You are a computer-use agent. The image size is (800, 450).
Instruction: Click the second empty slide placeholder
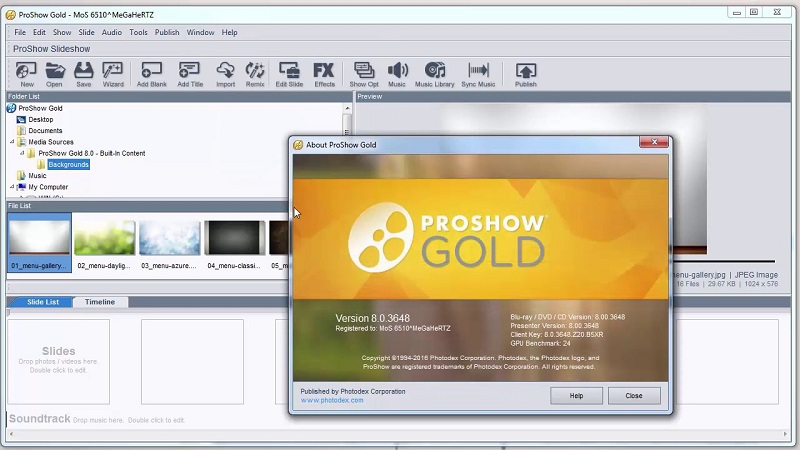pos(192,362)
